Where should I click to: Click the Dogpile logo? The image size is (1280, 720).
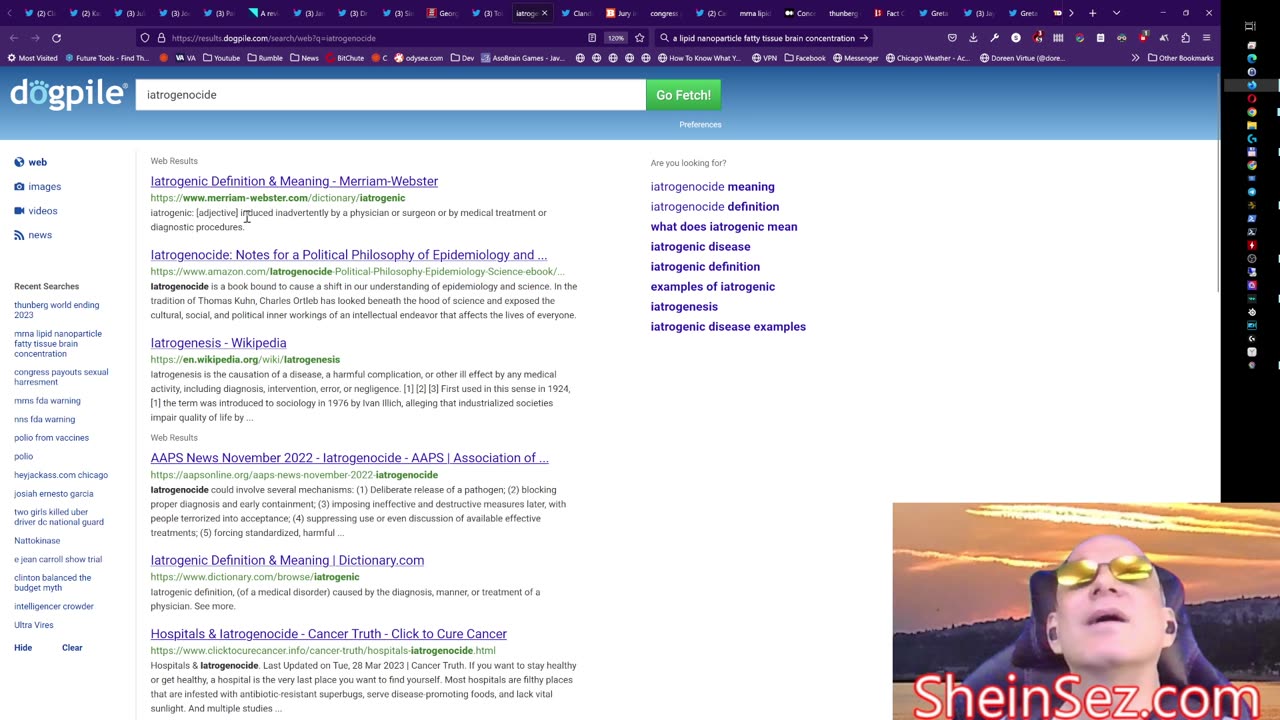point(68,94)
